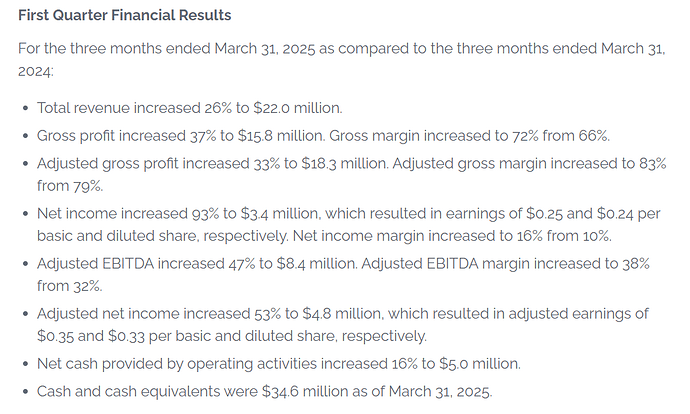Click the 'from 32%' continuation line

[70, 286]
